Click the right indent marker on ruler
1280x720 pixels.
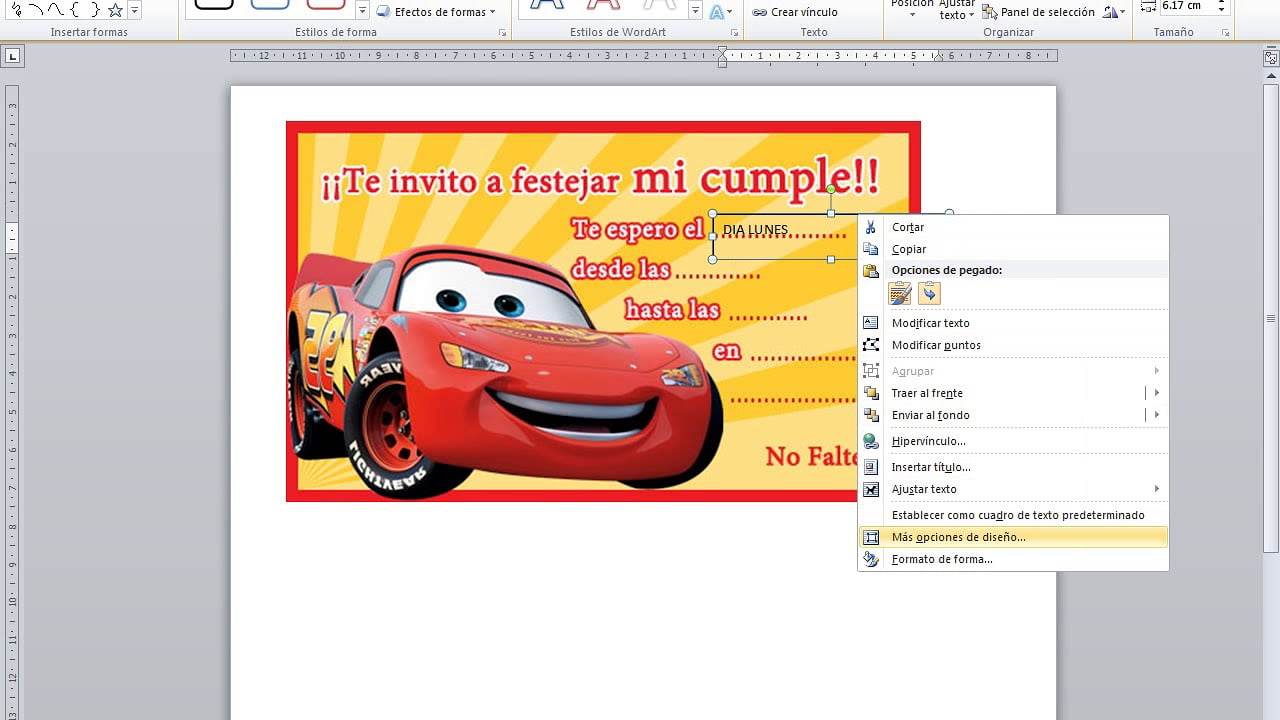[x=938, y=59]
